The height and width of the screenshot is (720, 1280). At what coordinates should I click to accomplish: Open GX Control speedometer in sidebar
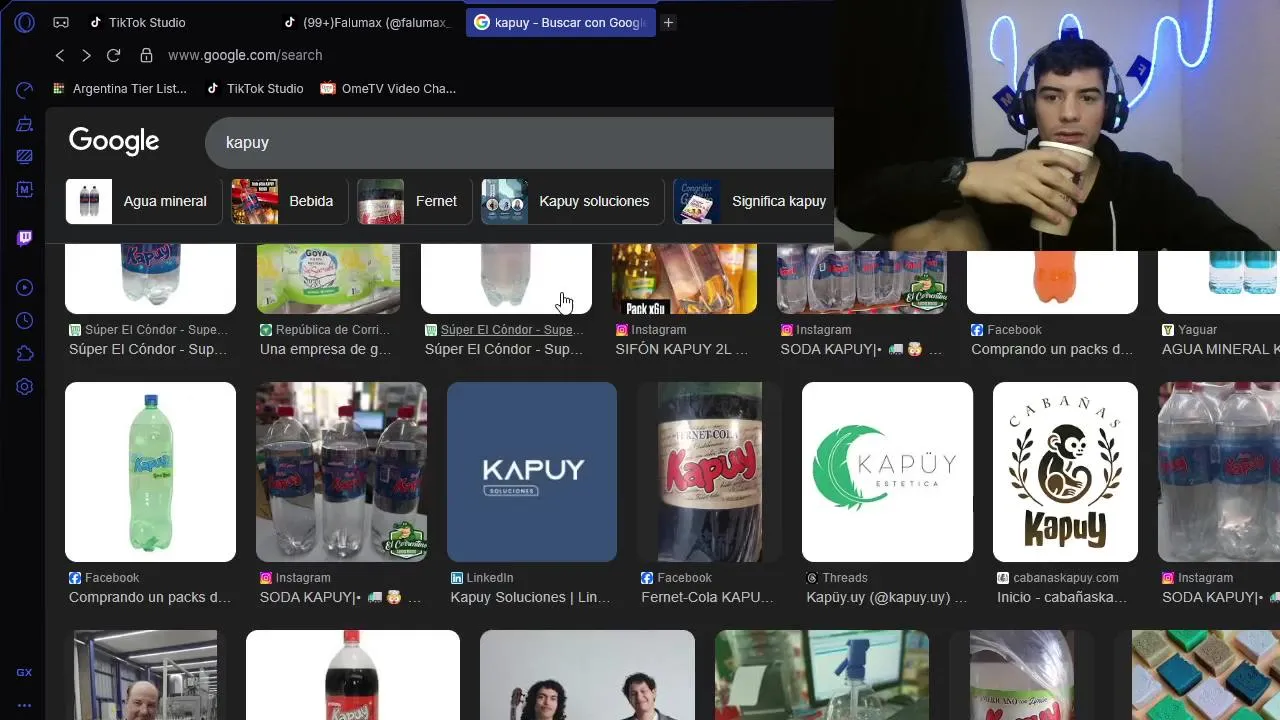24,91
